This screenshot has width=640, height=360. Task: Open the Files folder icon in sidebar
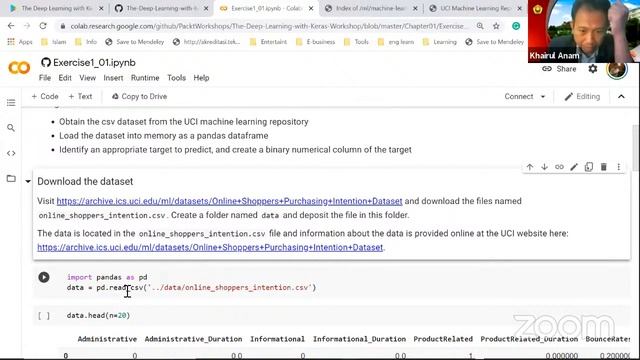[x=11, y=178]
